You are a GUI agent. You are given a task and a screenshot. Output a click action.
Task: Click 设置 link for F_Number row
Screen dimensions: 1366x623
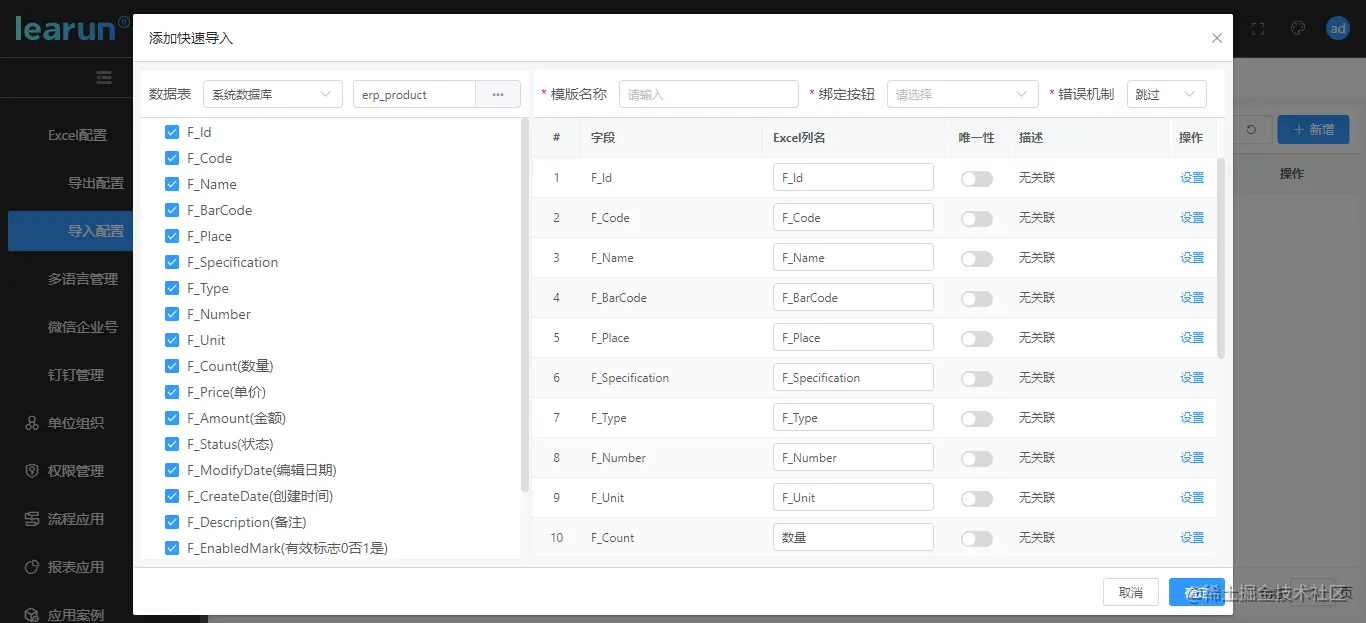[1192, 458]
